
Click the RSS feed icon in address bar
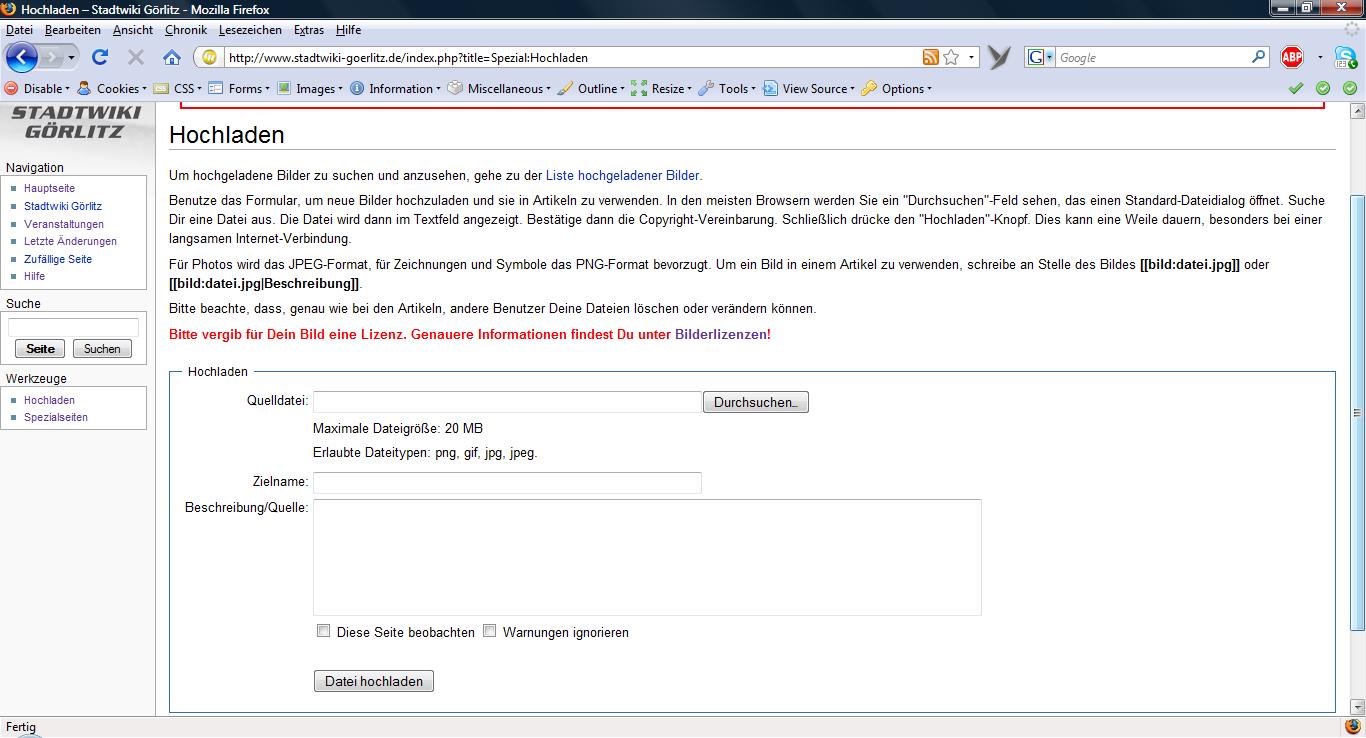[x=931, y=58]
